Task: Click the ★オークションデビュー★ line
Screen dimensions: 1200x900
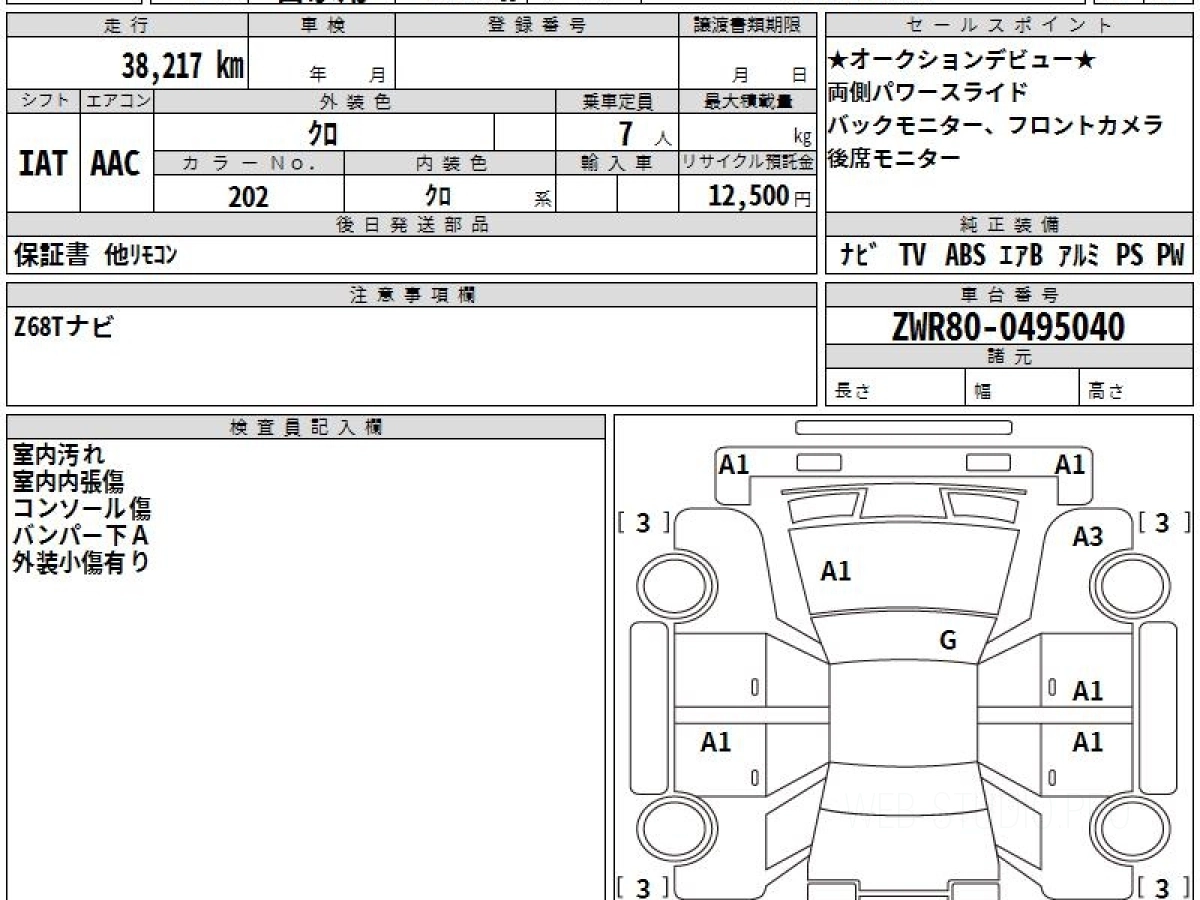Action: point(962,61)
